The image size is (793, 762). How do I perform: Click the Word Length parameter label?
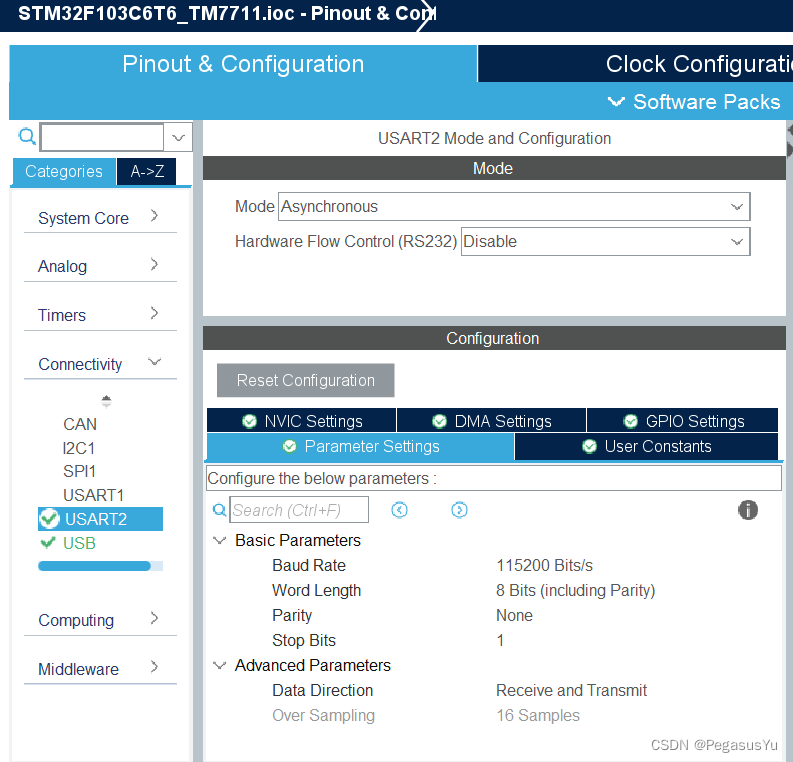pos(317,590)
